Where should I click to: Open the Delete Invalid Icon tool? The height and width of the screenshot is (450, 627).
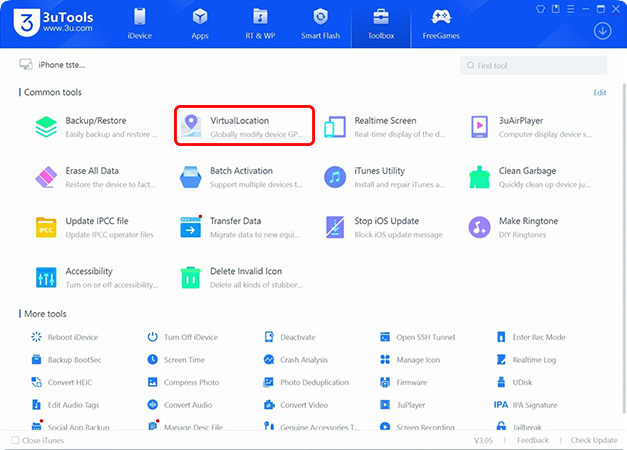[191, 277]
